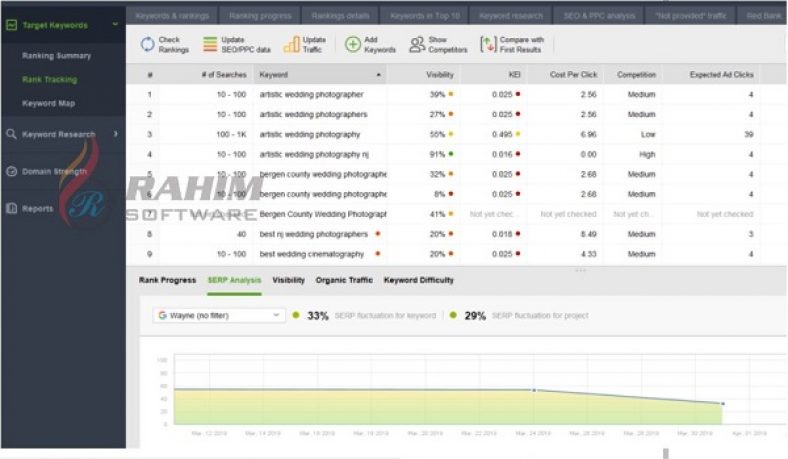Expand the Keyword Research section arrow
Viewport: 788px width, 459px height.
tap(116, 134)
